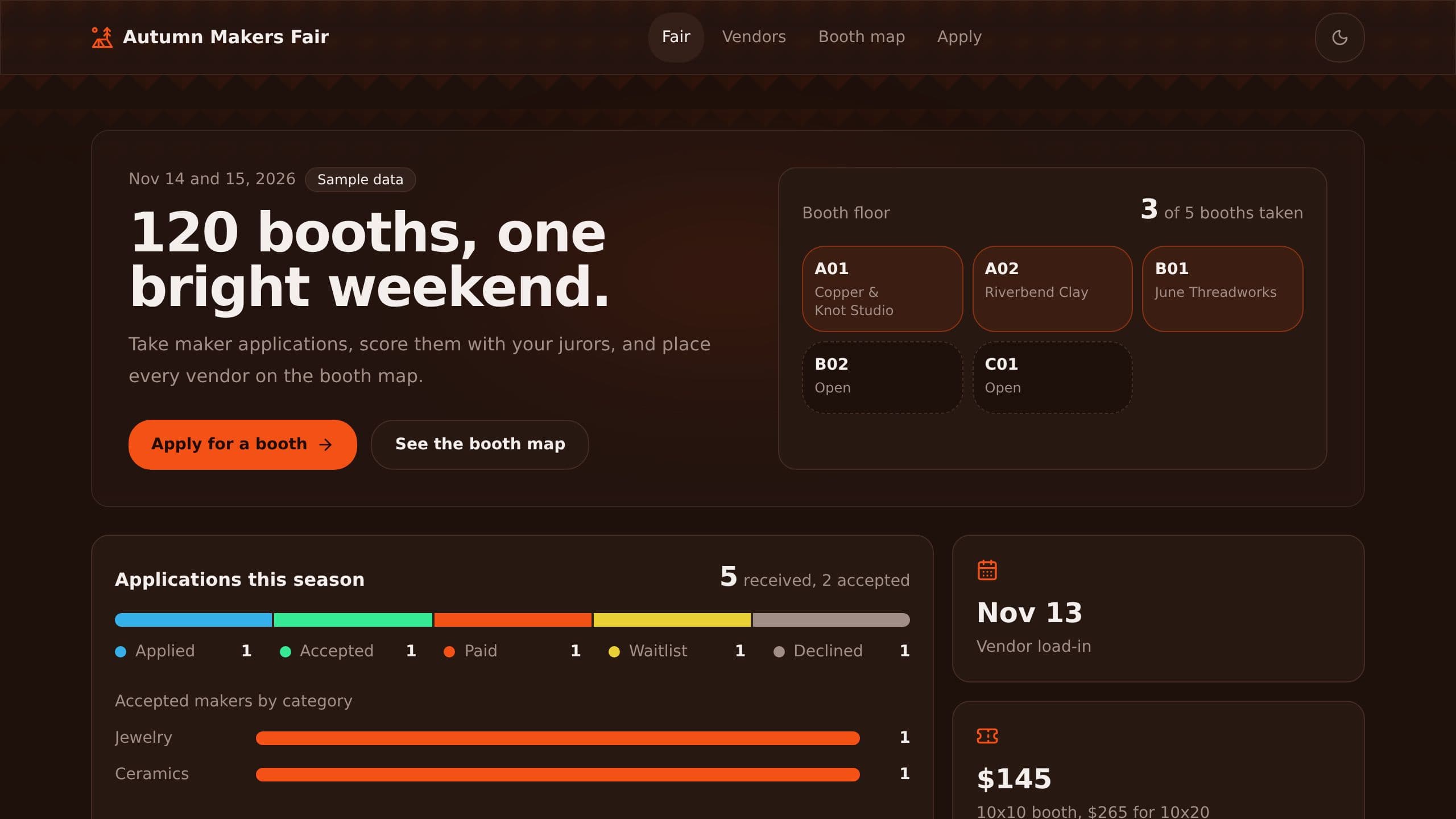Click the orange Paid legend dot
This screenshot has height=819, width=1456.
[x=449, y=652]
